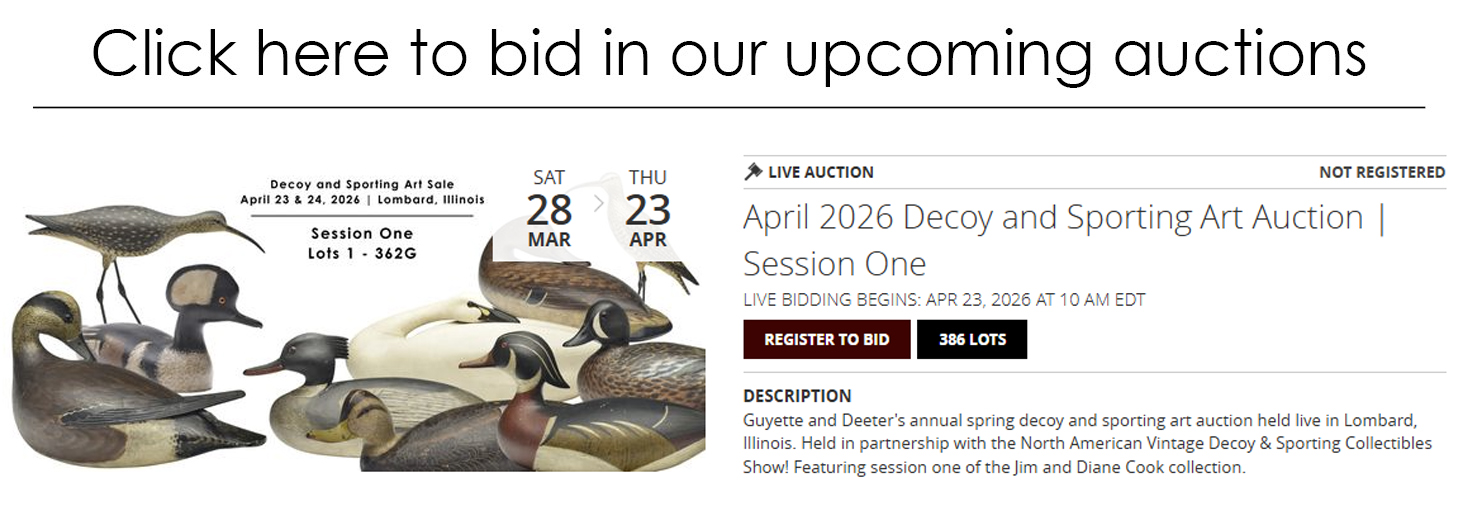Screen dimensions: 1458x521
Task: Select the THU 23 APR end date
Action: (647, 209)
